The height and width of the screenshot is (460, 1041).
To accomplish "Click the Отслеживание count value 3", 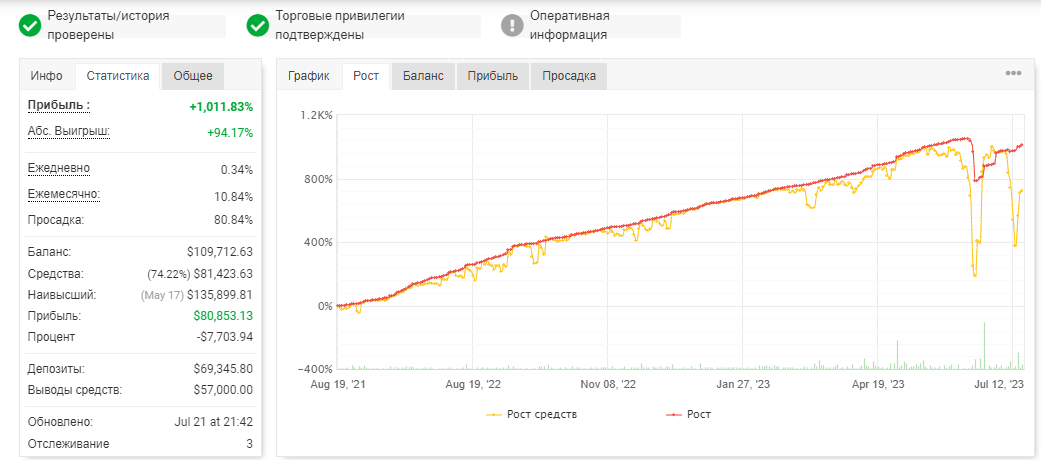I will coord(250,444).
